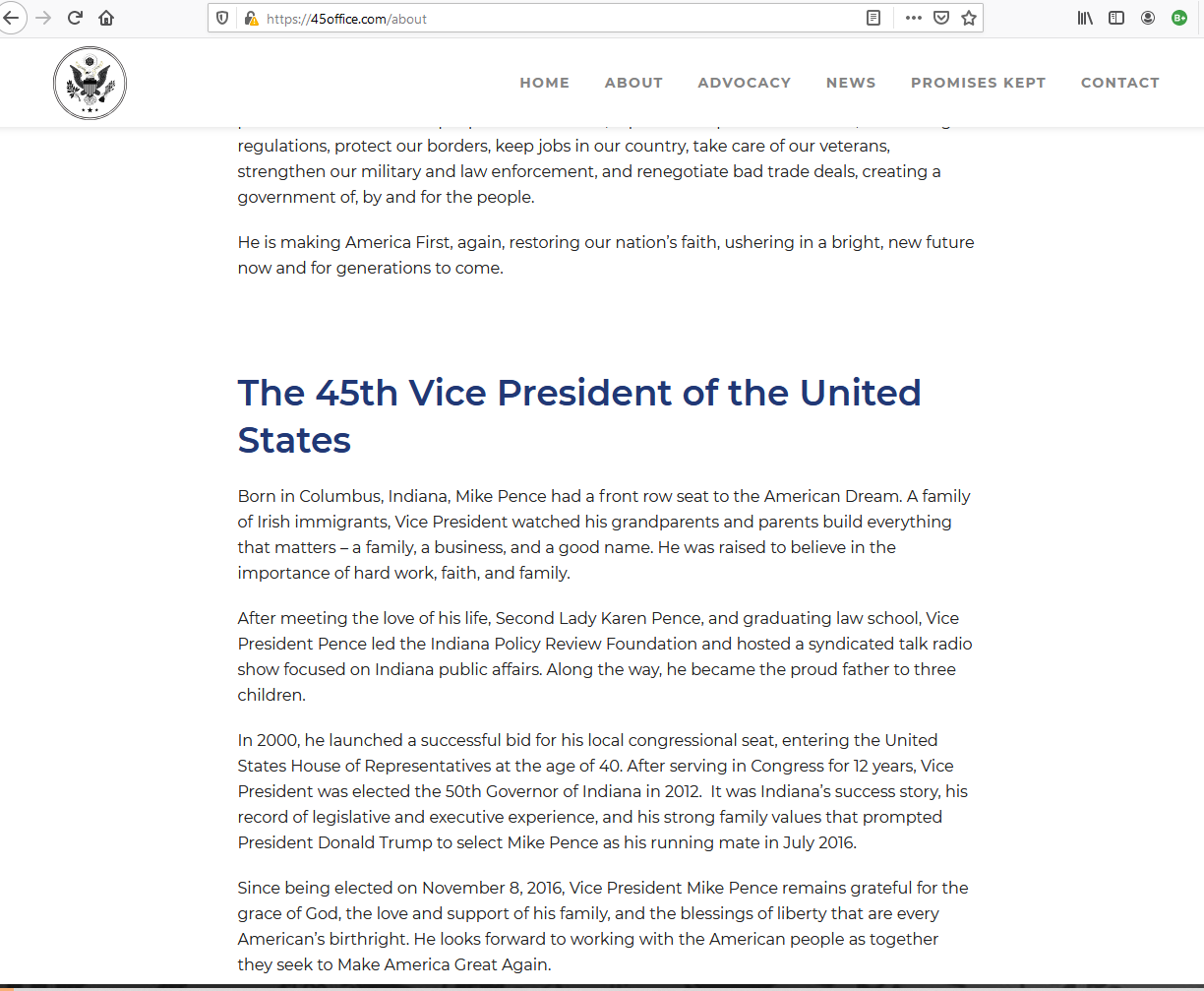This screenshot has height=991, width=1204.
Task: Show sidebars toolbar icon
Action: (1116, 18)
